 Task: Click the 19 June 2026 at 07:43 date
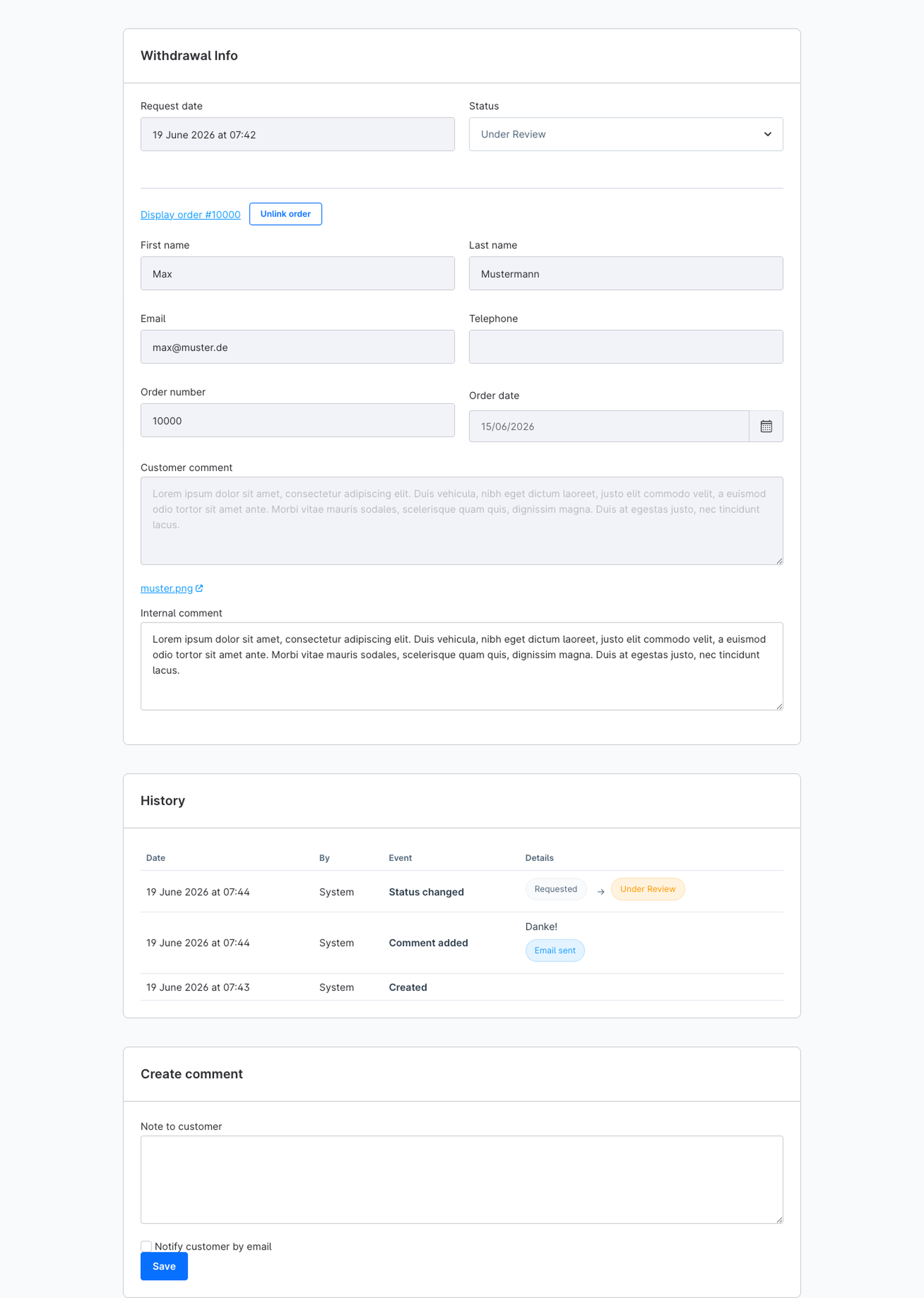coord(198,987)
